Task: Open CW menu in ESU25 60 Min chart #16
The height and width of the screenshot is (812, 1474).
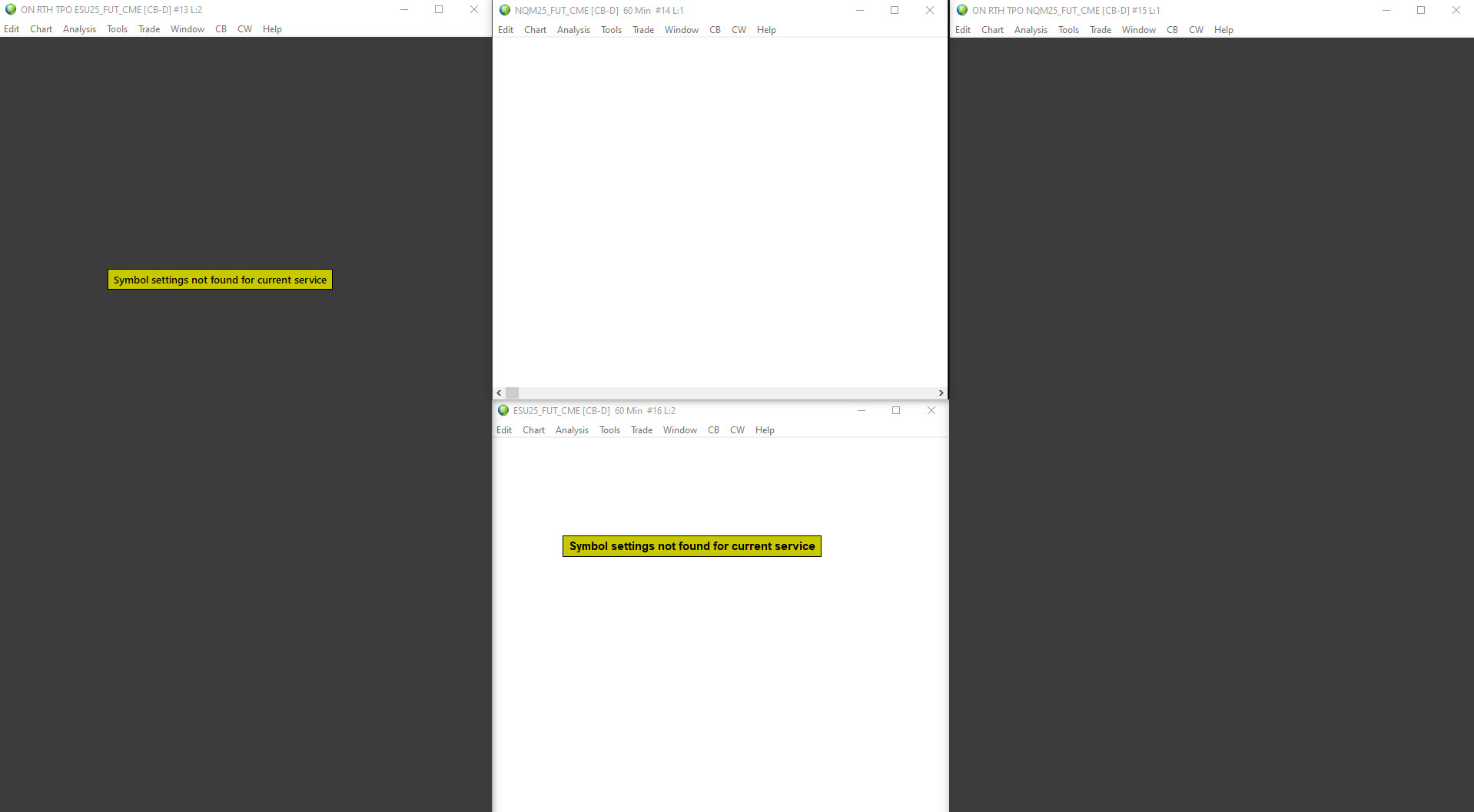Action: pyautogui.click(x=738, y=430)
